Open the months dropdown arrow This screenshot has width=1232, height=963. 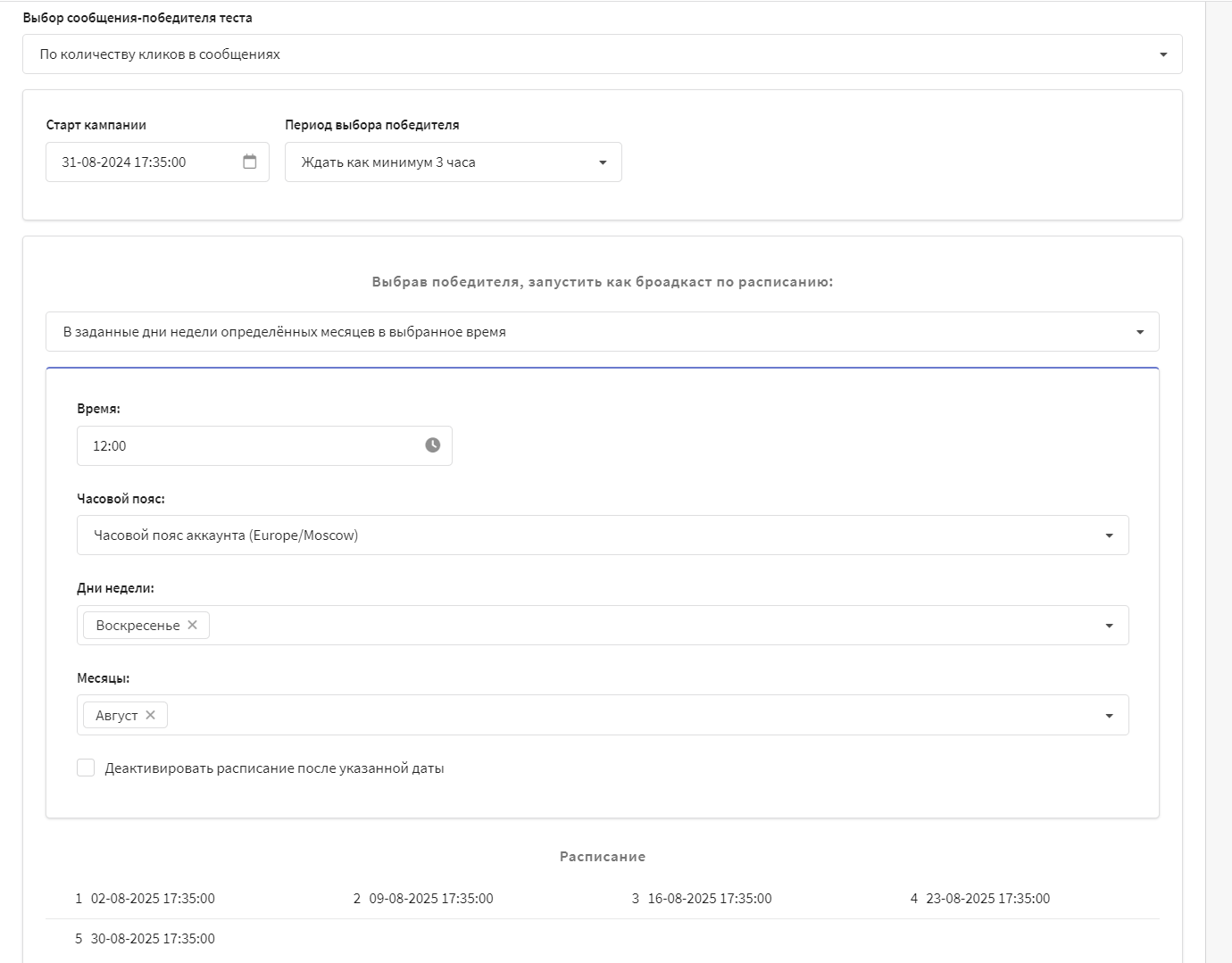coord(1109,716)
